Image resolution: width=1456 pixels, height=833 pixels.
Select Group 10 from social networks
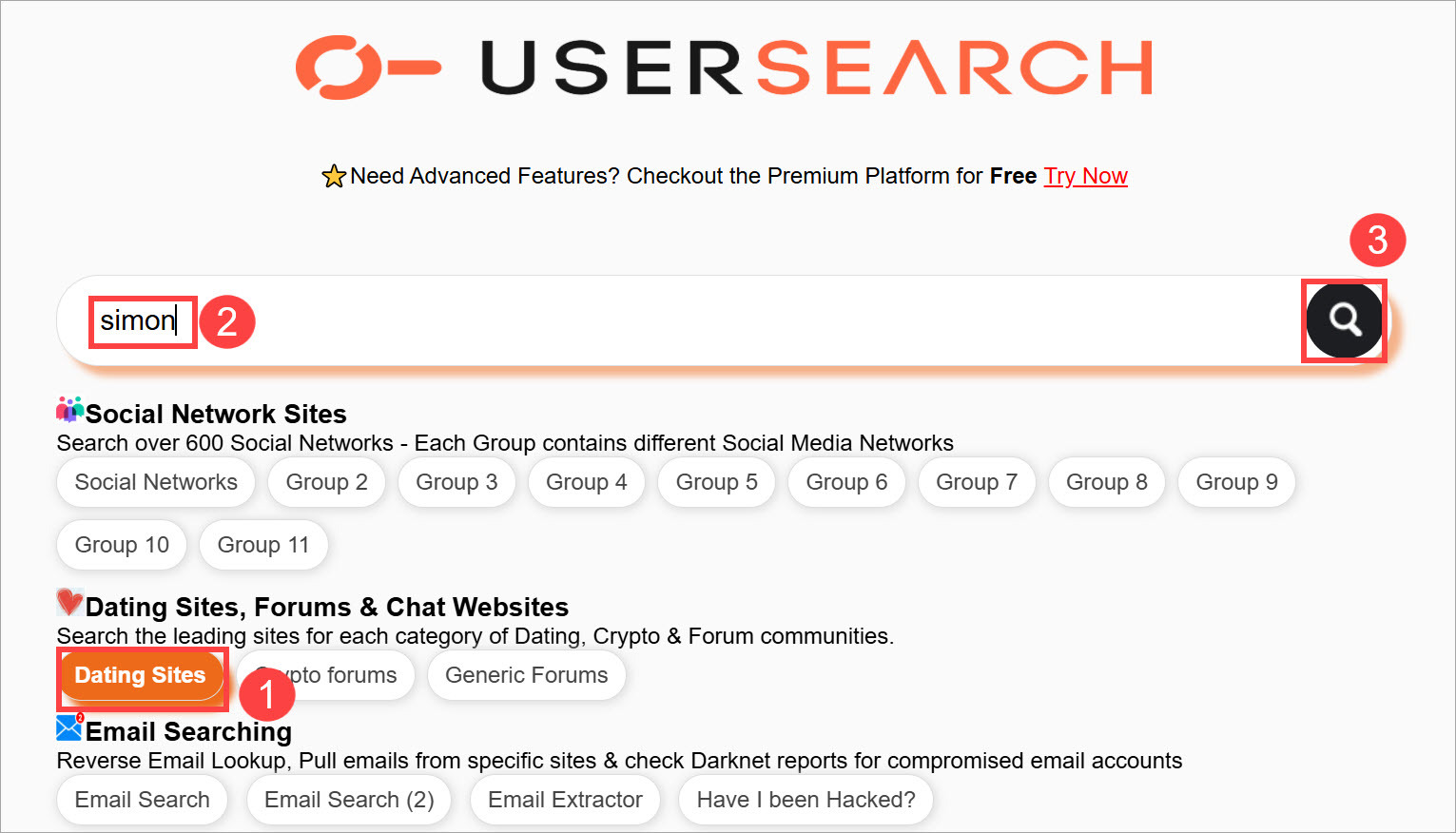[121, 544]
